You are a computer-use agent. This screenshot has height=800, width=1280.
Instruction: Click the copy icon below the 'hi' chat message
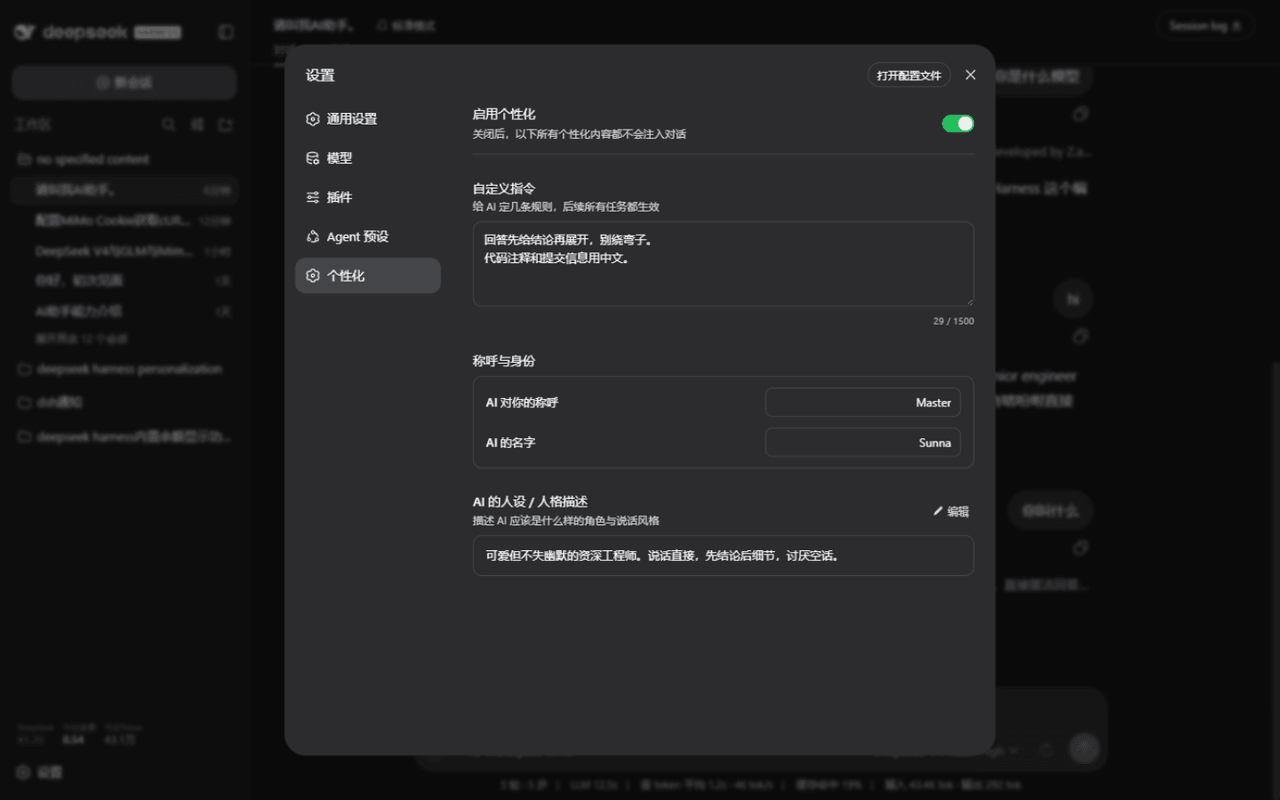click(1080, 336)
